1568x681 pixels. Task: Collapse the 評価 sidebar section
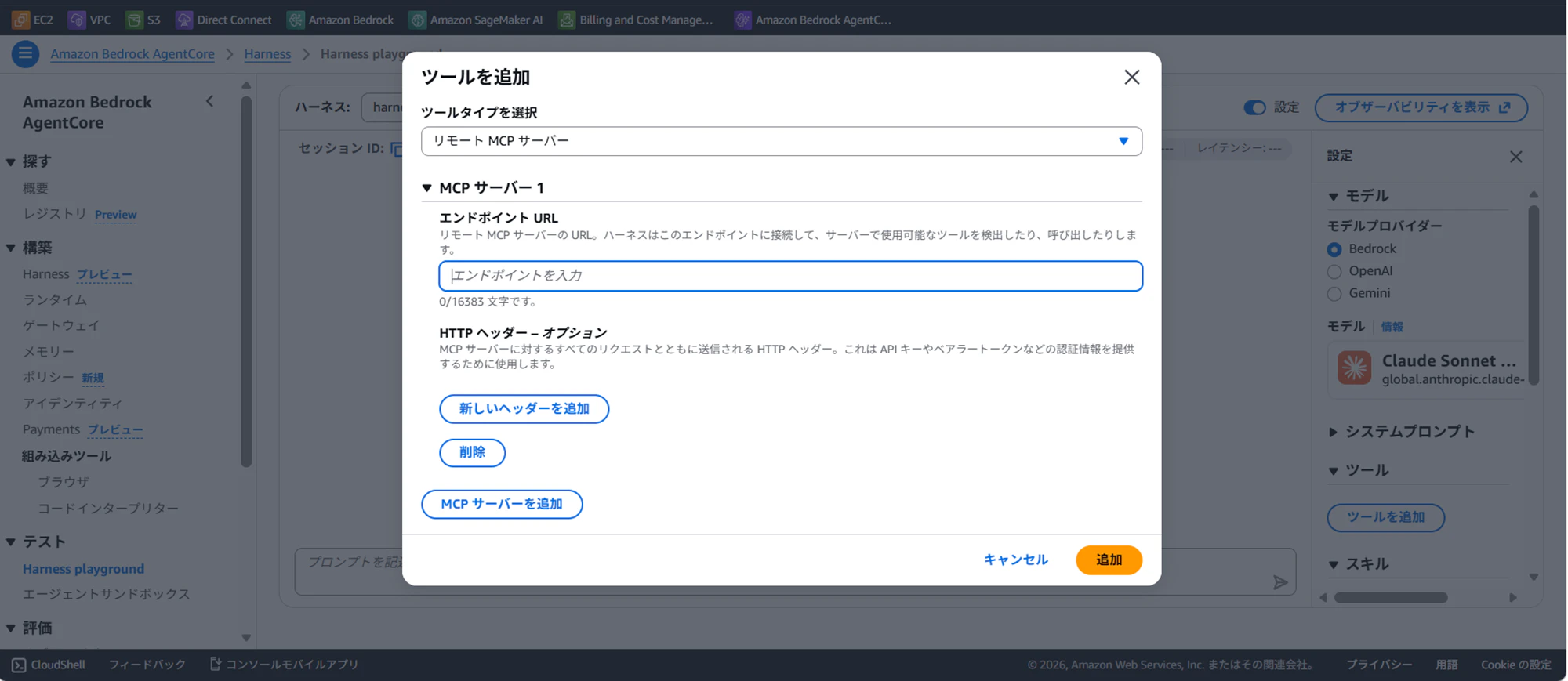tap(11, 628)
